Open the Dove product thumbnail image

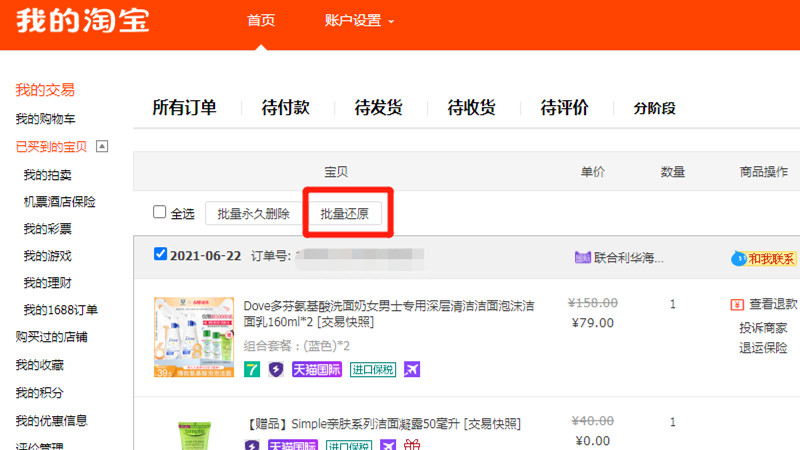pos(194,337)
